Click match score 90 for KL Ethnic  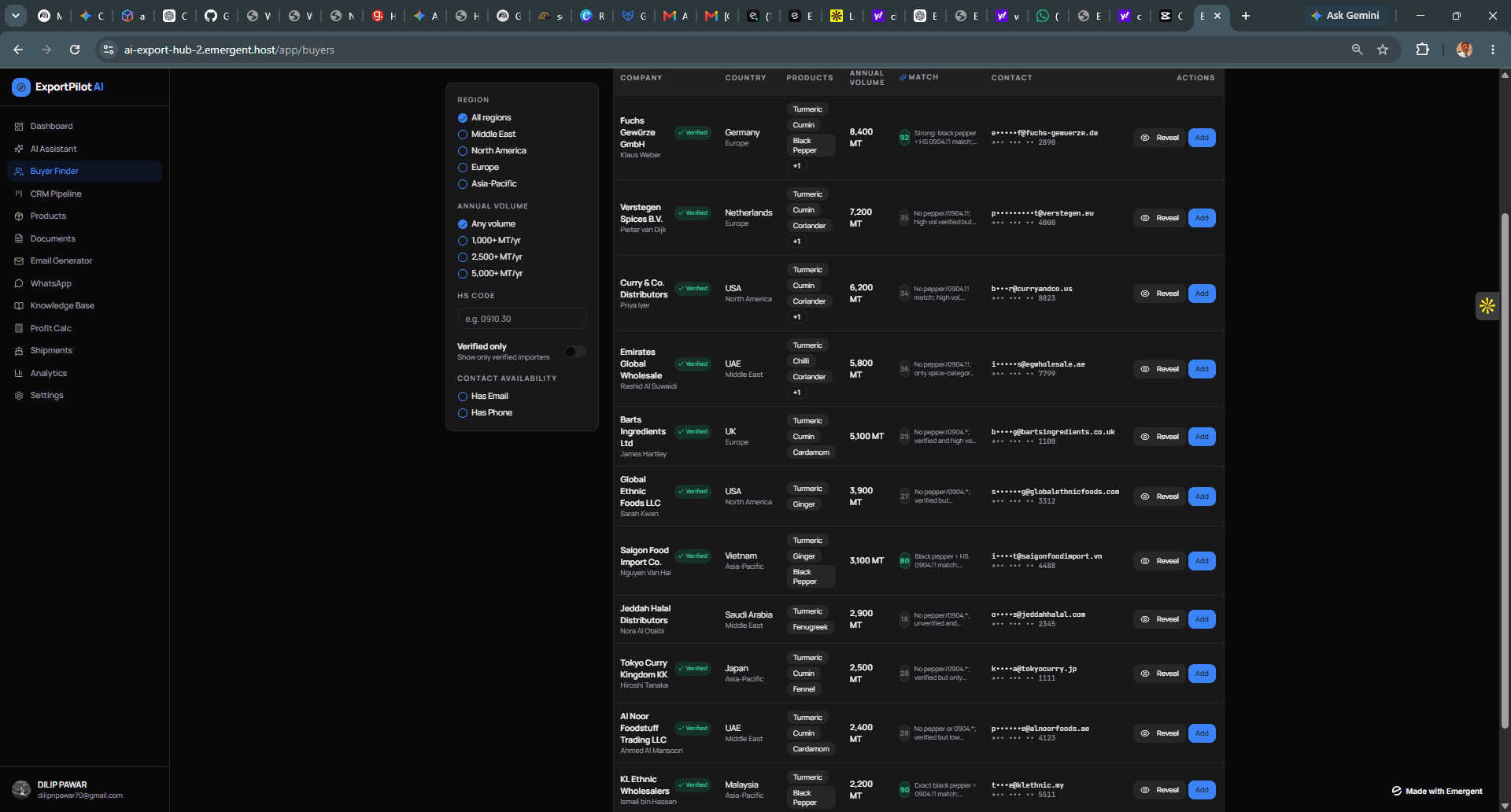pos(904,790)
